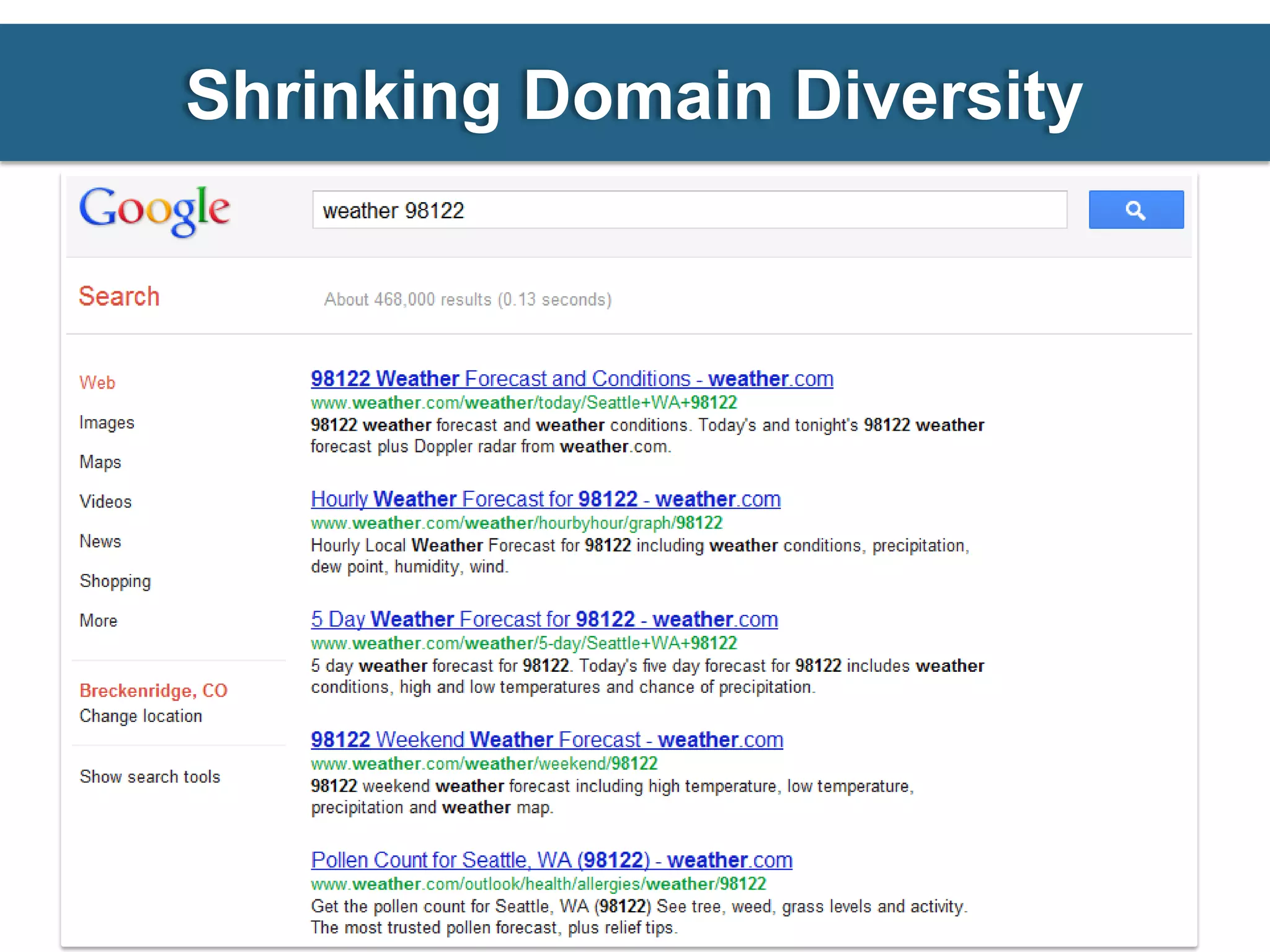1270x952 pixels.
Task: Open 98122 Weekend Weather Forecast result
Action: coord(547,739)
